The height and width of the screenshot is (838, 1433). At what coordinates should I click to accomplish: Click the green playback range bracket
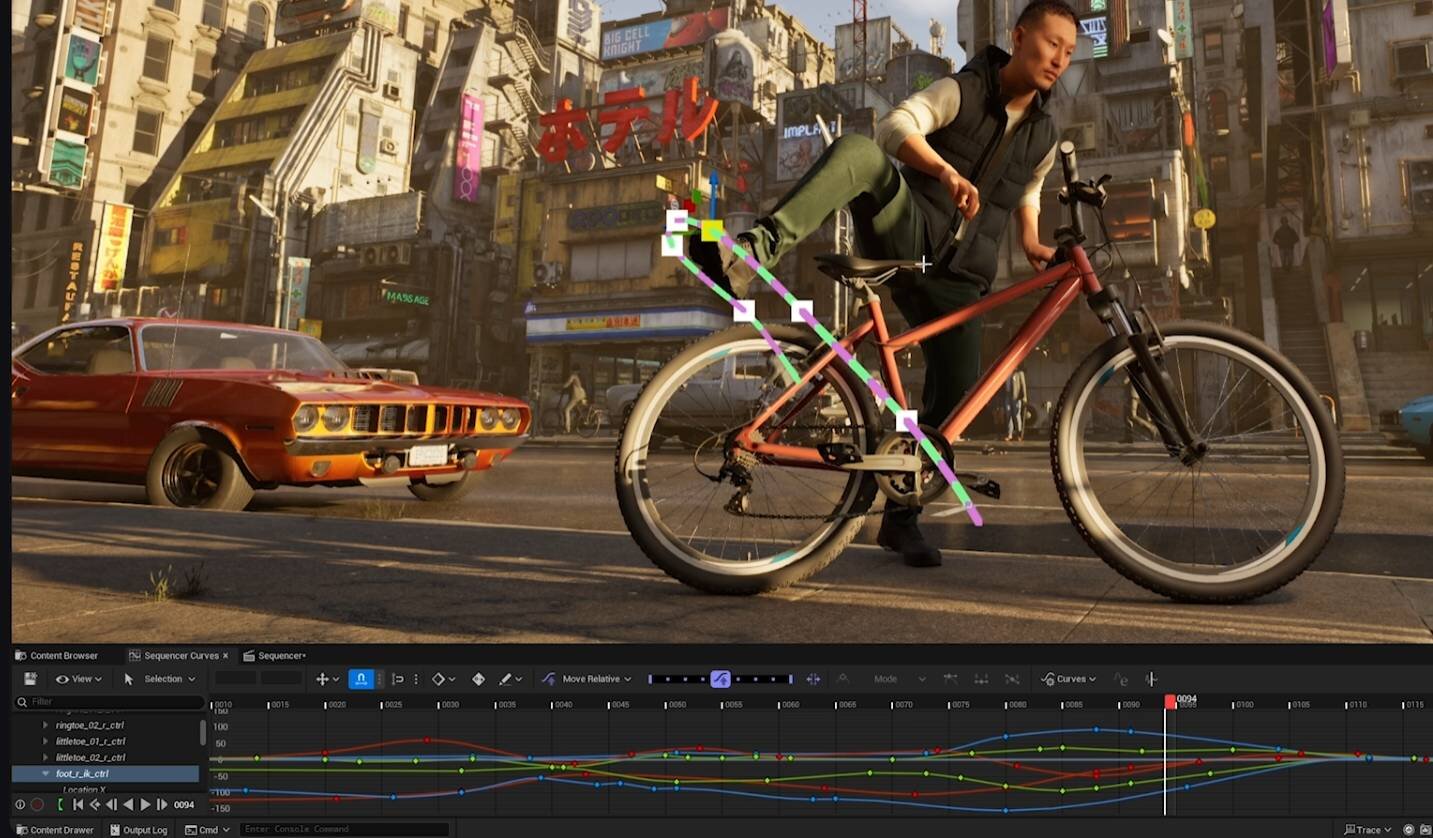click(x=61, y=804)
